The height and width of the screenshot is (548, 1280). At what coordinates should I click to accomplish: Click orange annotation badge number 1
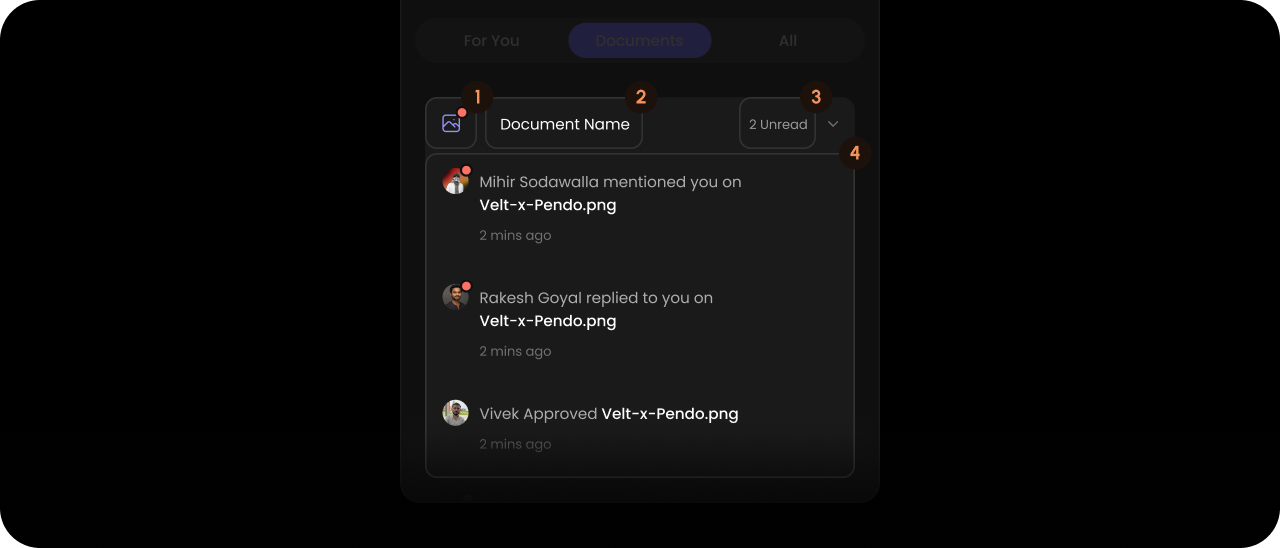pos(477,97)
